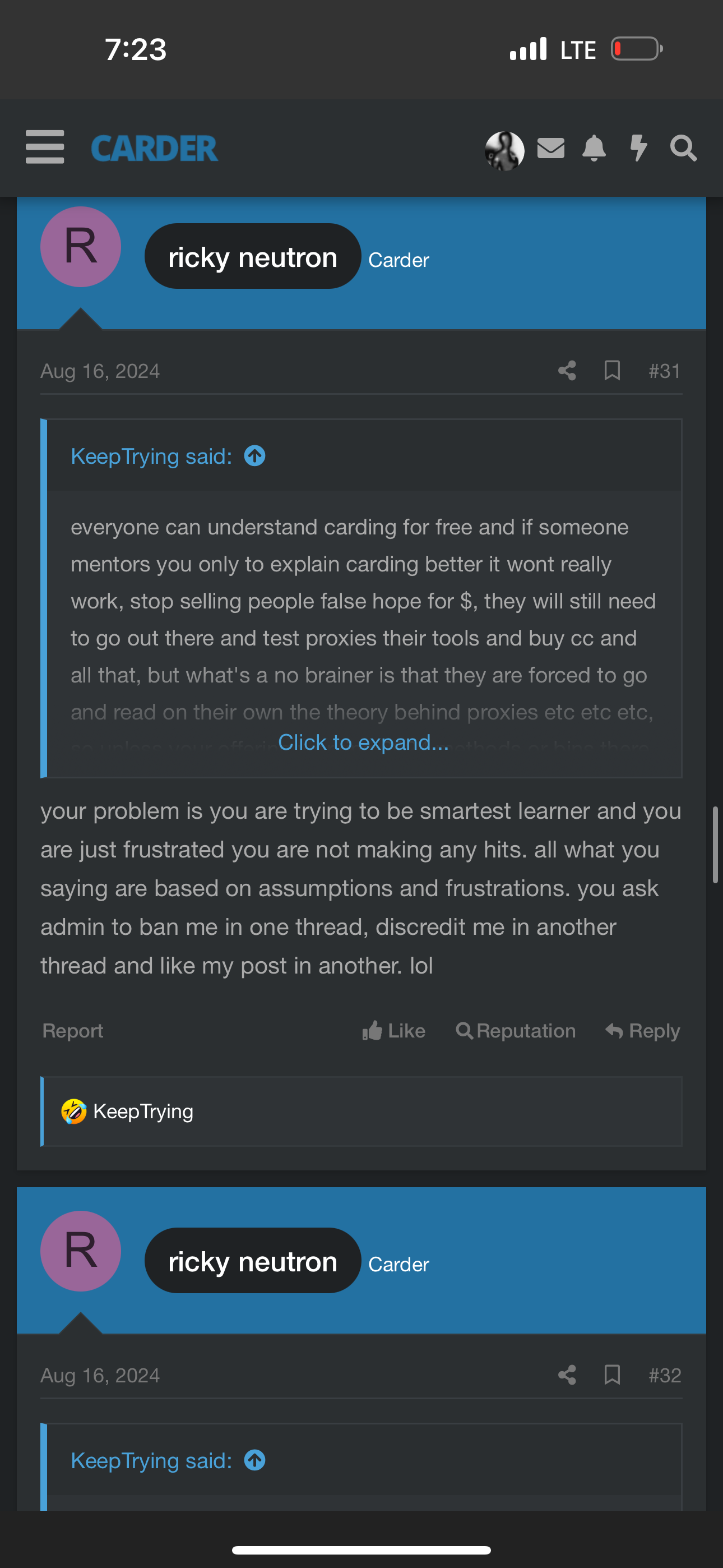This screenshot has height=1568, width=723.
Task: Open the hamburger navigation menu
Action: click(44, 147)
